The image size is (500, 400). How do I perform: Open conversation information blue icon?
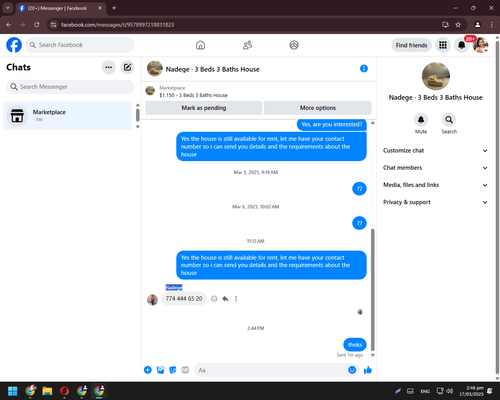[364, 69]
